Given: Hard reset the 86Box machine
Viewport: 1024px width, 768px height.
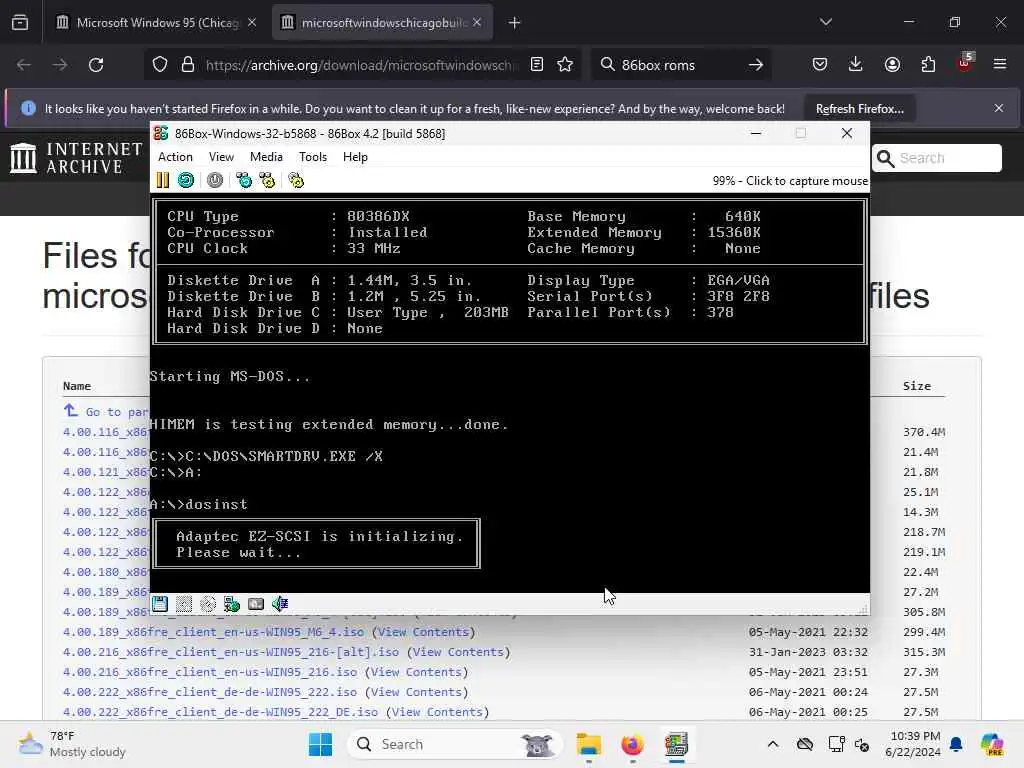Looking at the screenshot, I should 185,180.
